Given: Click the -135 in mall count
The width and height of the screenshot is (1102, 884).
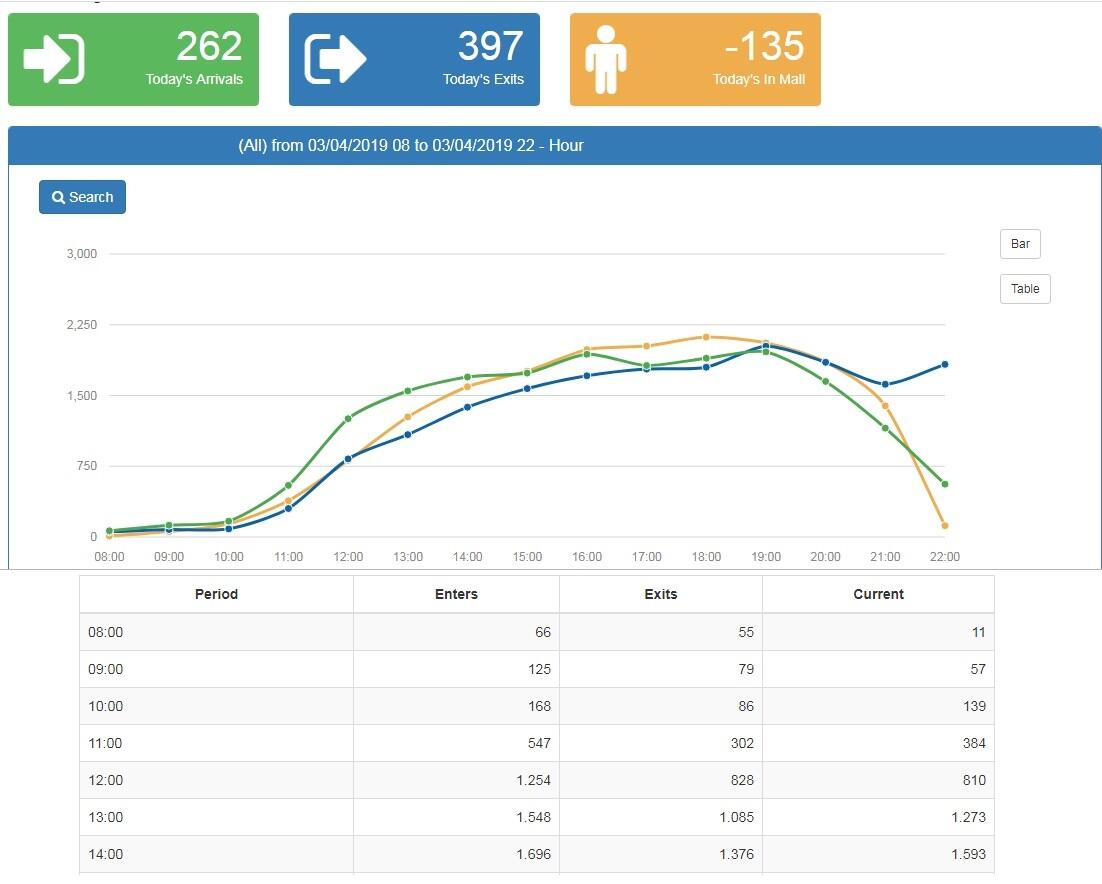Looking at the screenshot, I should coord(764,46).
